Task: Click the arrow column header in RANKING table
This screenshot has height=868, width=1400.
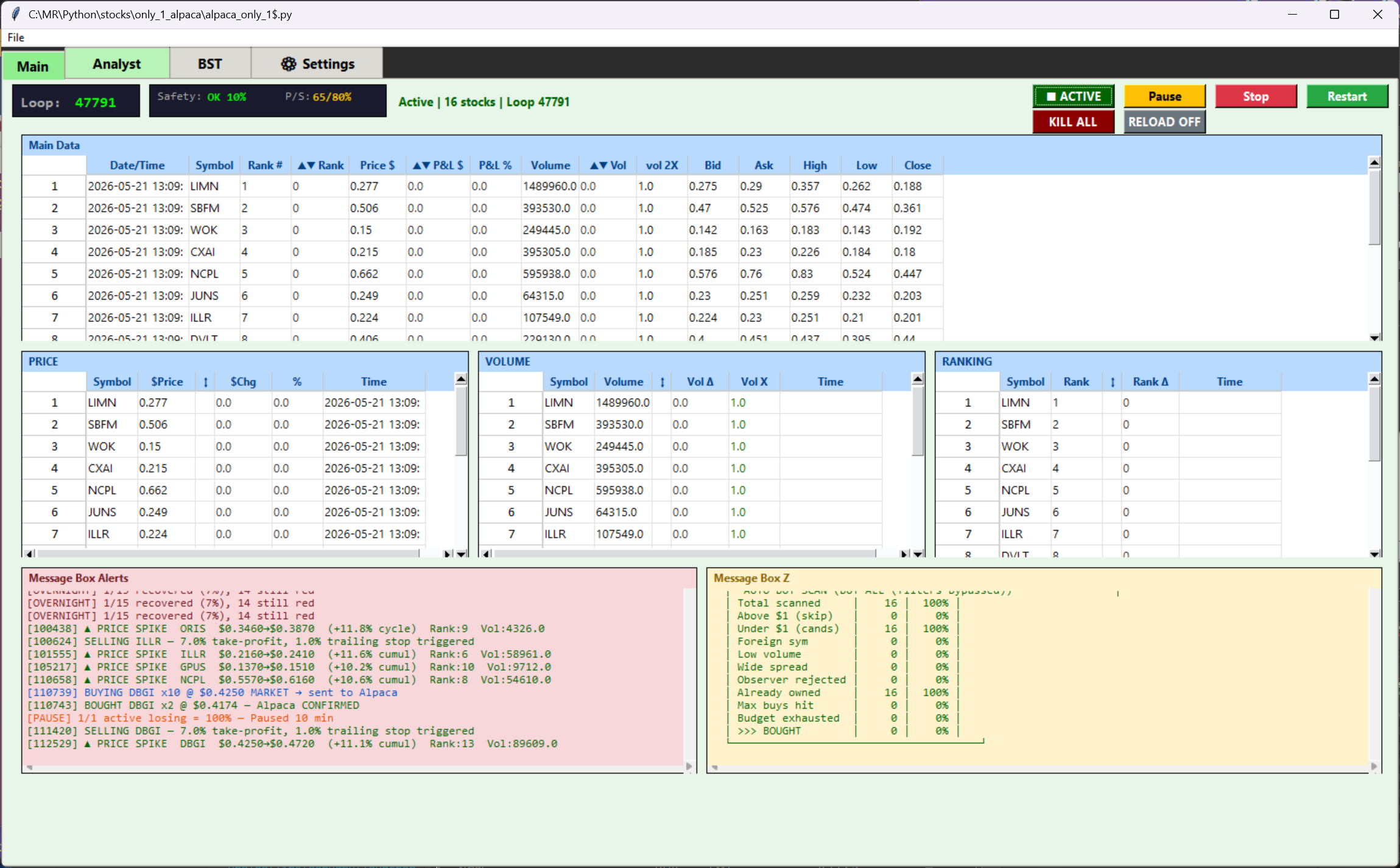Action: [1112, 382]
